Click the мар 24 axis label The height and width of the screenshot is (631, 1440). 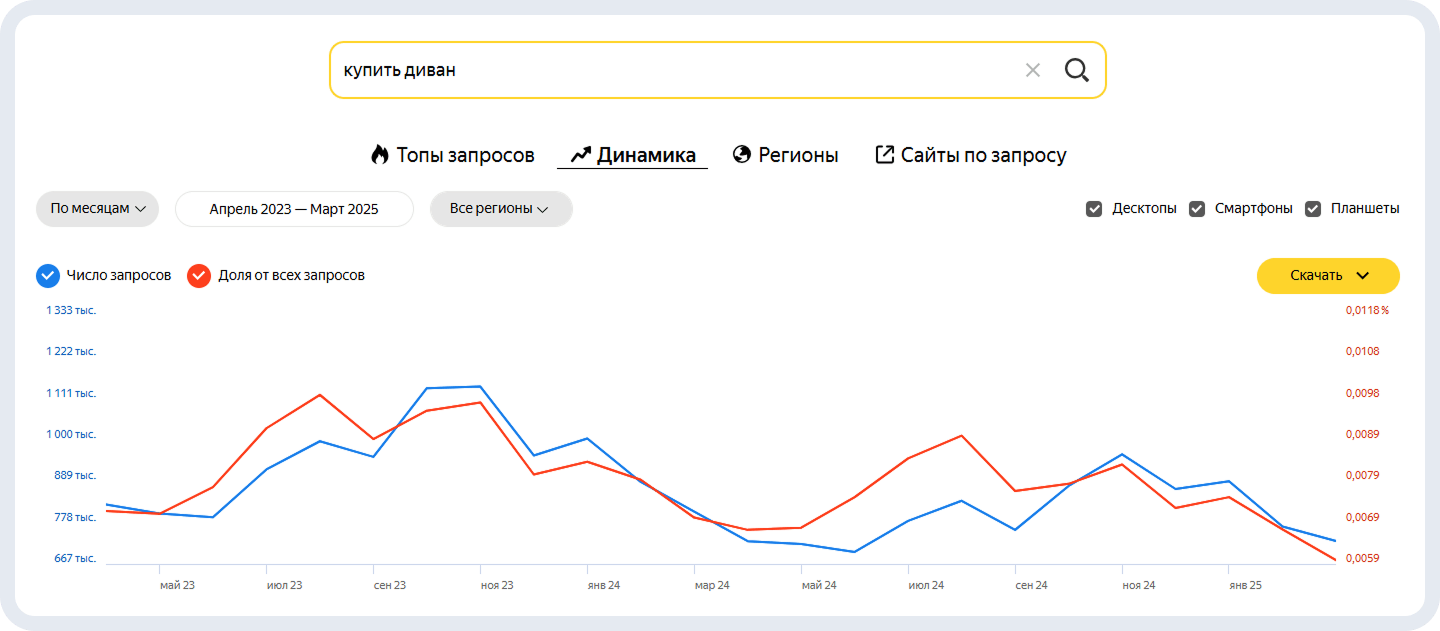tap(712, 585)
